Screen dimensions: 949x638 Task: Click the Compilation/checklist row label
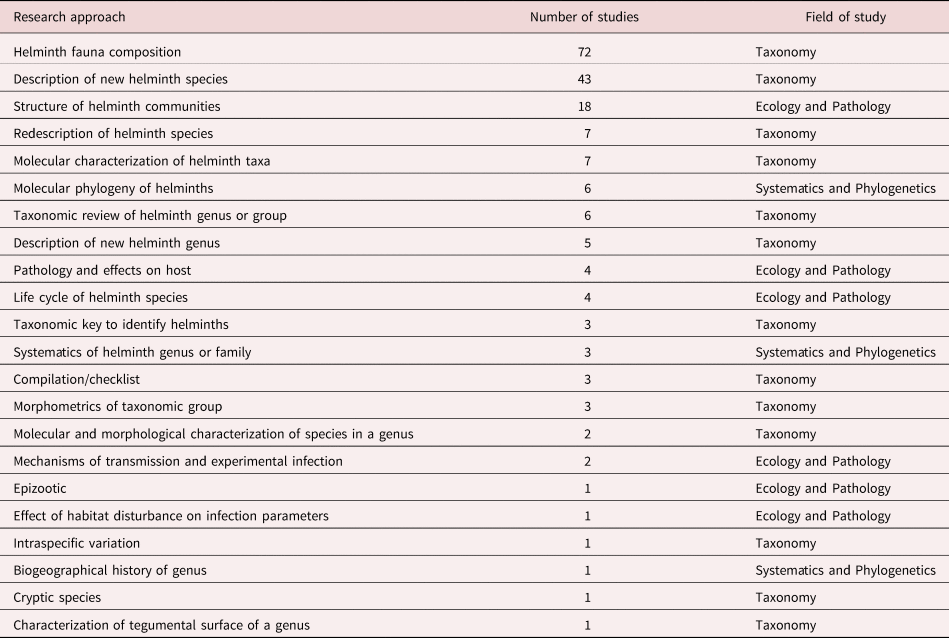coord(78,379)
